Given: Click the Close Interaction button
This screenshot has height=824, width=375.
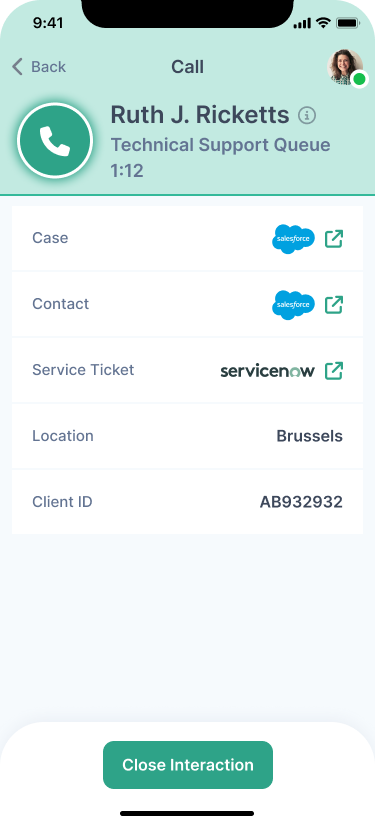Looking at the screenshot, I should [x=188, y=765].
